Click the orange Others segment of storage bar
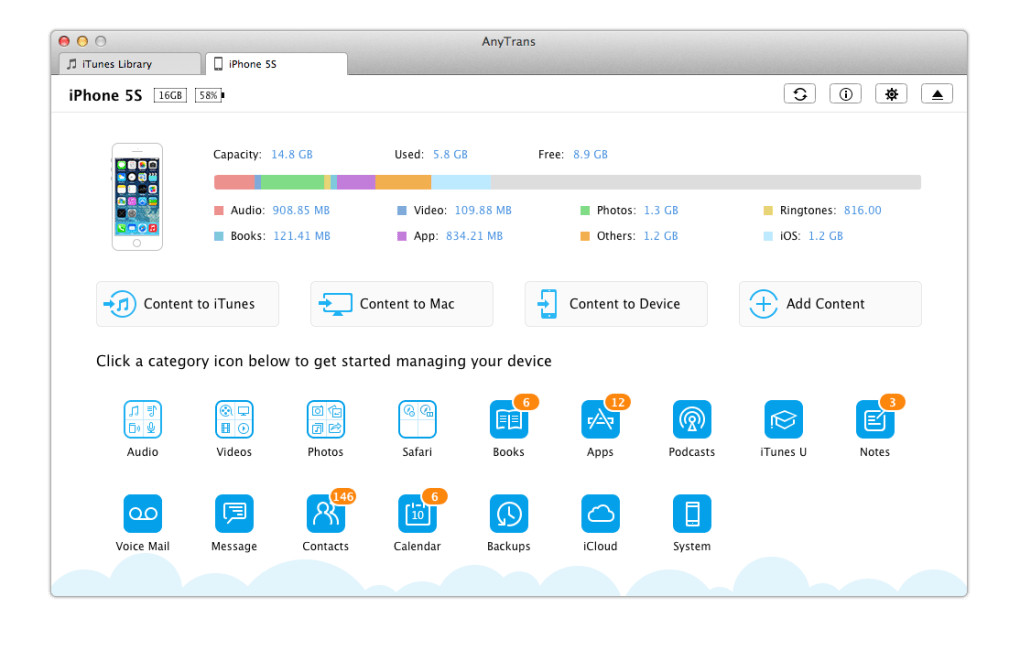Screen dimensions: 1020x672 click(x=403, y=182)
